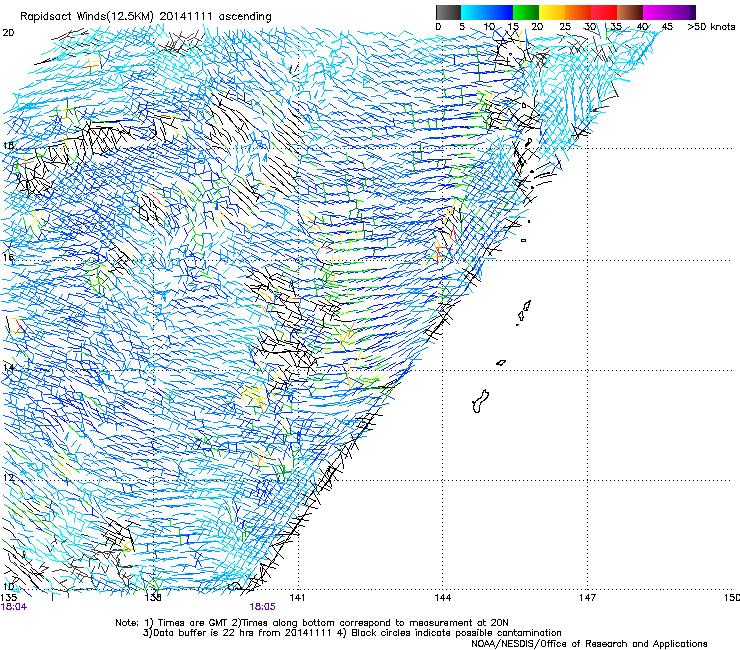Screen dimensions: 740x650
Task: Pick the gray 0-5 knots legend segment
Action: pyautogui.click(x=448, y=12)
